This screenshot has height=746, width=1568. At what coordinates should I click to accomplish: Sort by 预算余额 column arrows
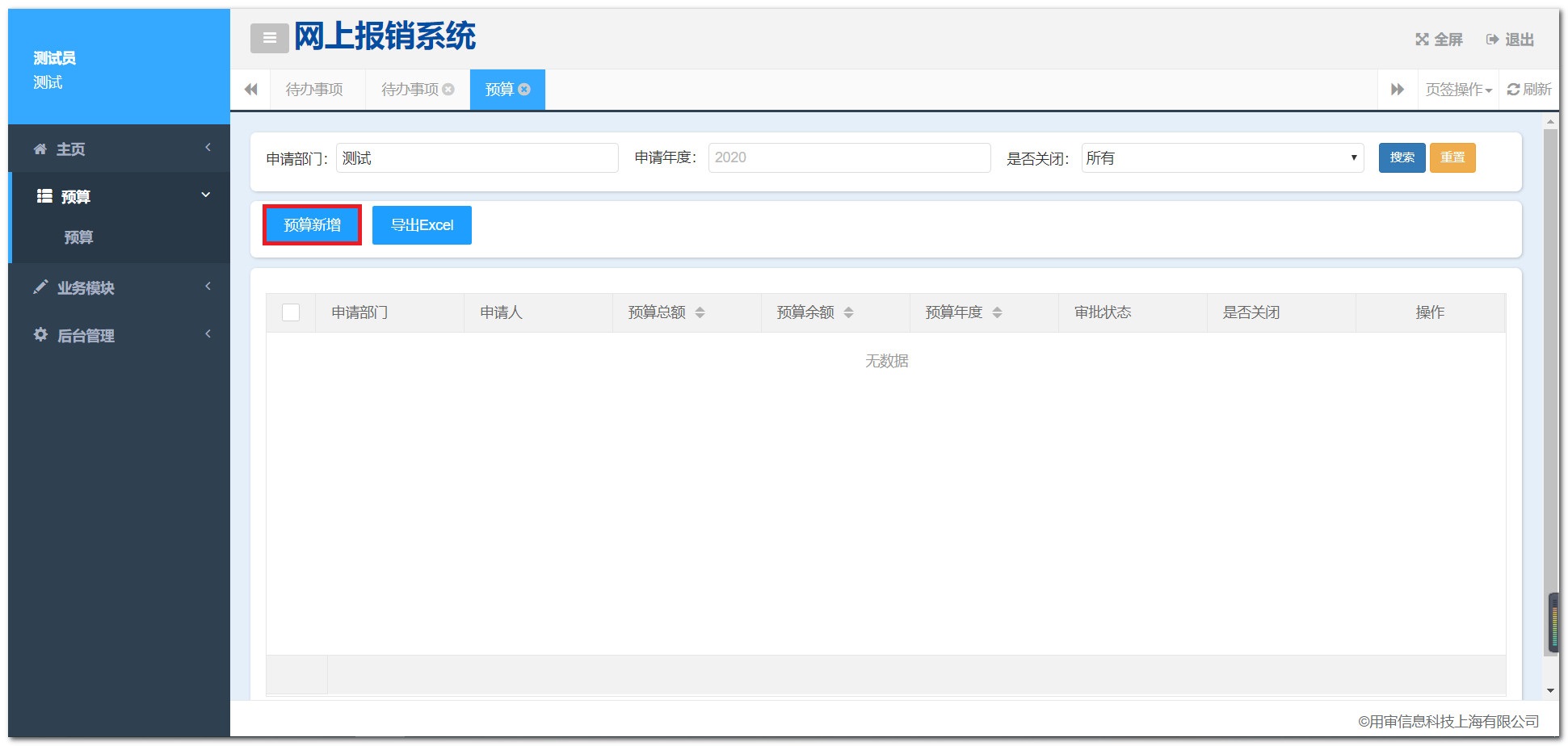848,312
